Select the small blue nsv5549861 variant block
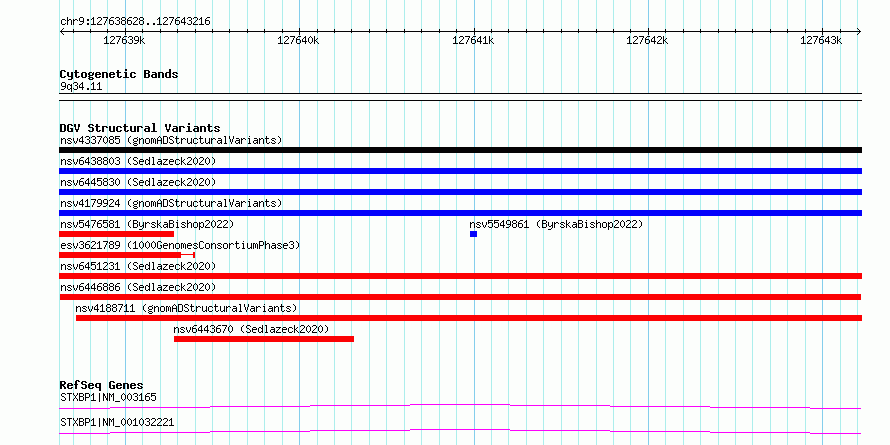The image size is (890, 445). click(x=473, y=234)
